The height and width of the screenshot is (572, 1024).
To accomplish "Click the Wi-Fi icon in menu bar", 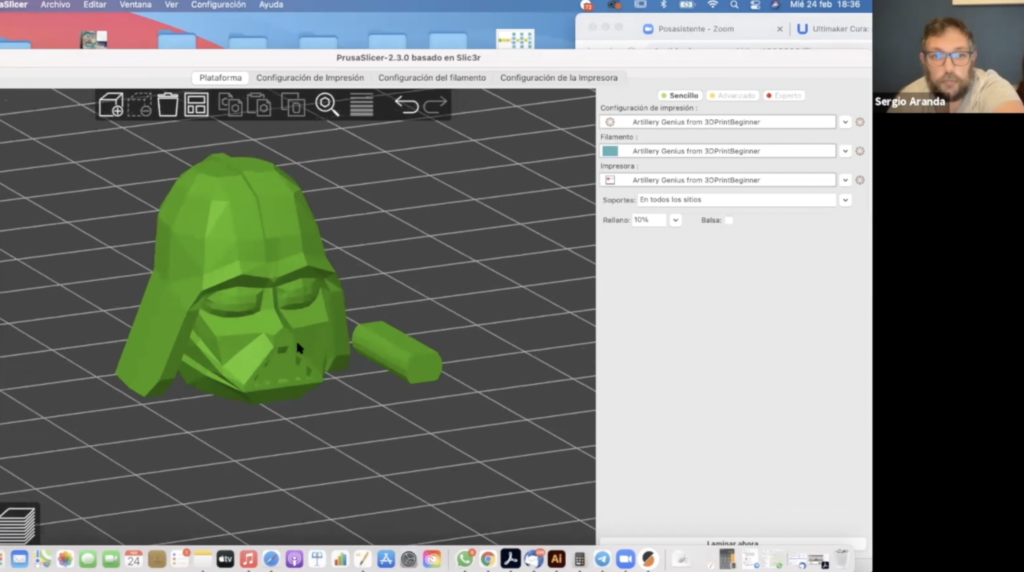I will 712,5.
